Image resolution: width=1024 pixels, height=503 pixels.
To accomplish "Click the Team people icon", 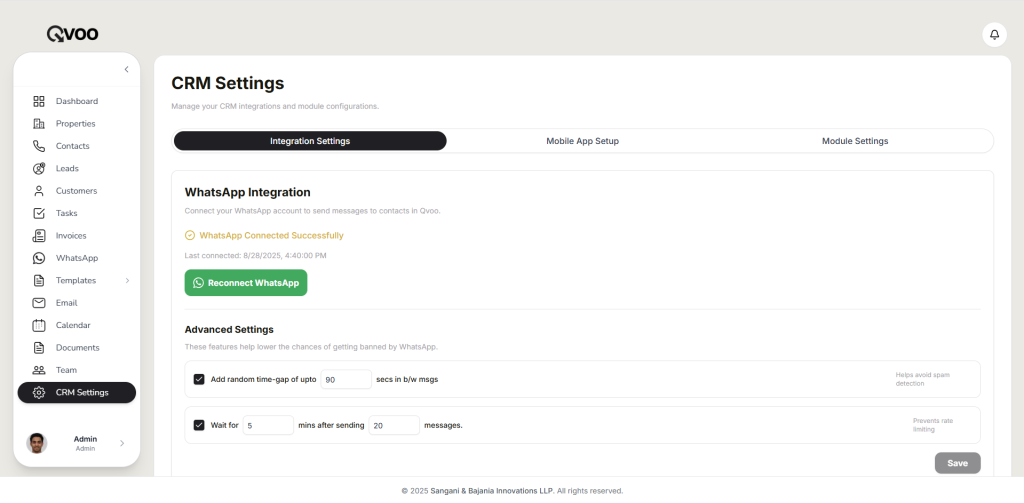I will 39,370.
